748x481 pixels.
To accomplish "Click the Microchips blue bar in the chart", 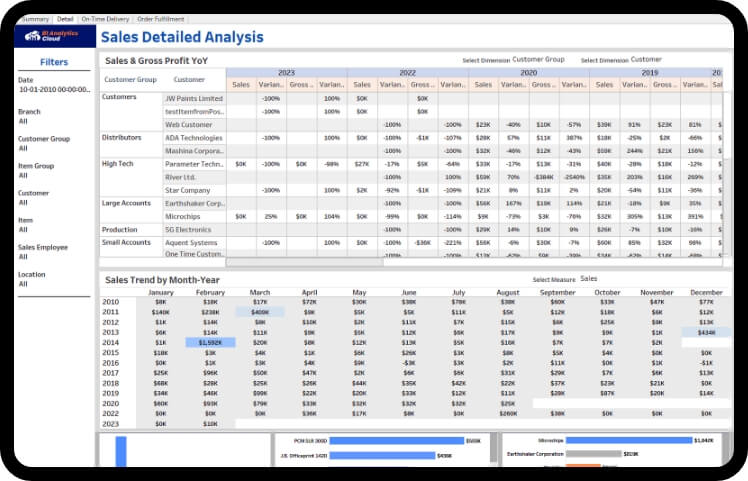I will (x=629, y=440).
